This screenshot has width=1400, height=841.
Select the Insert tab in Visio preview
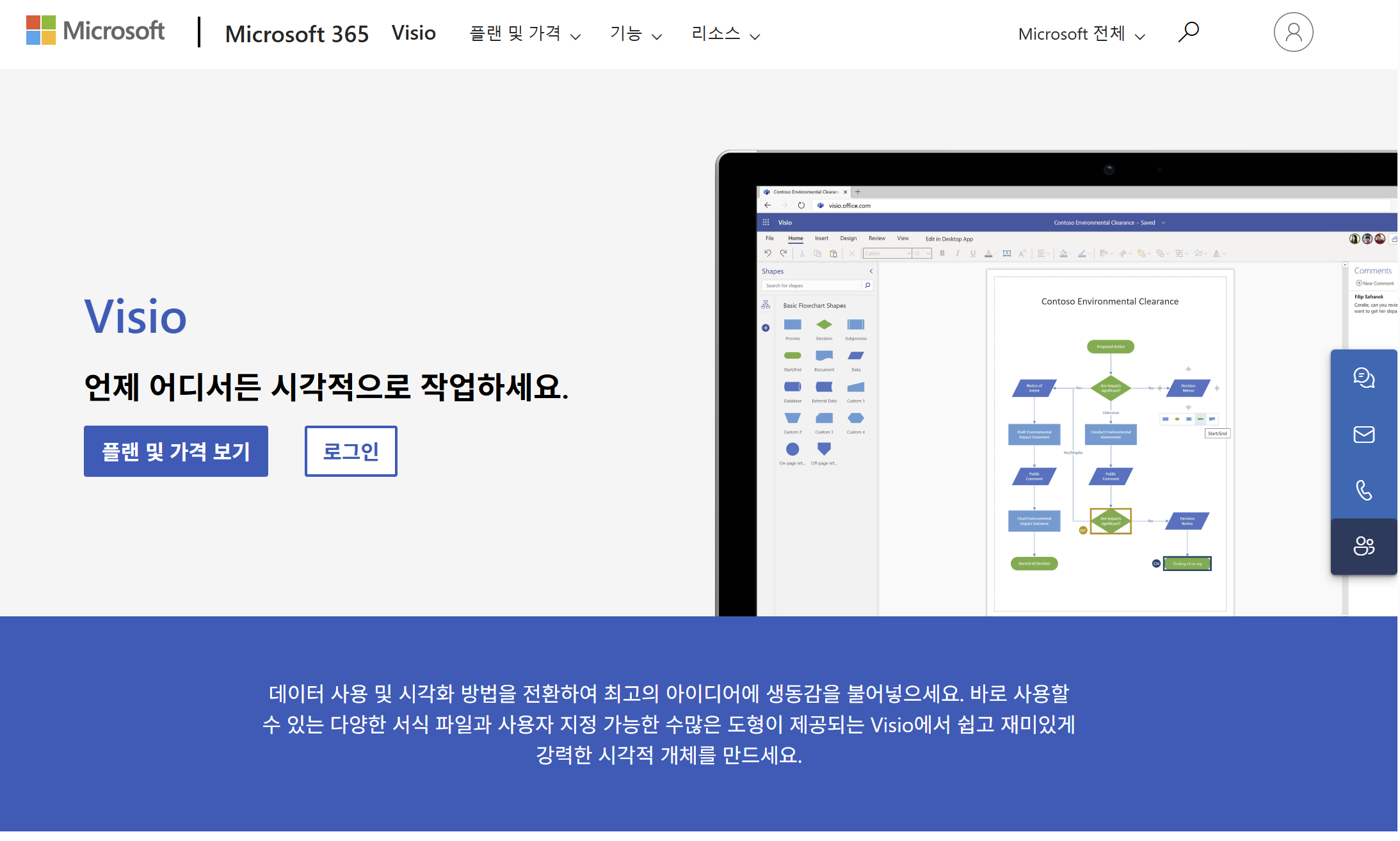pos(821,238)
